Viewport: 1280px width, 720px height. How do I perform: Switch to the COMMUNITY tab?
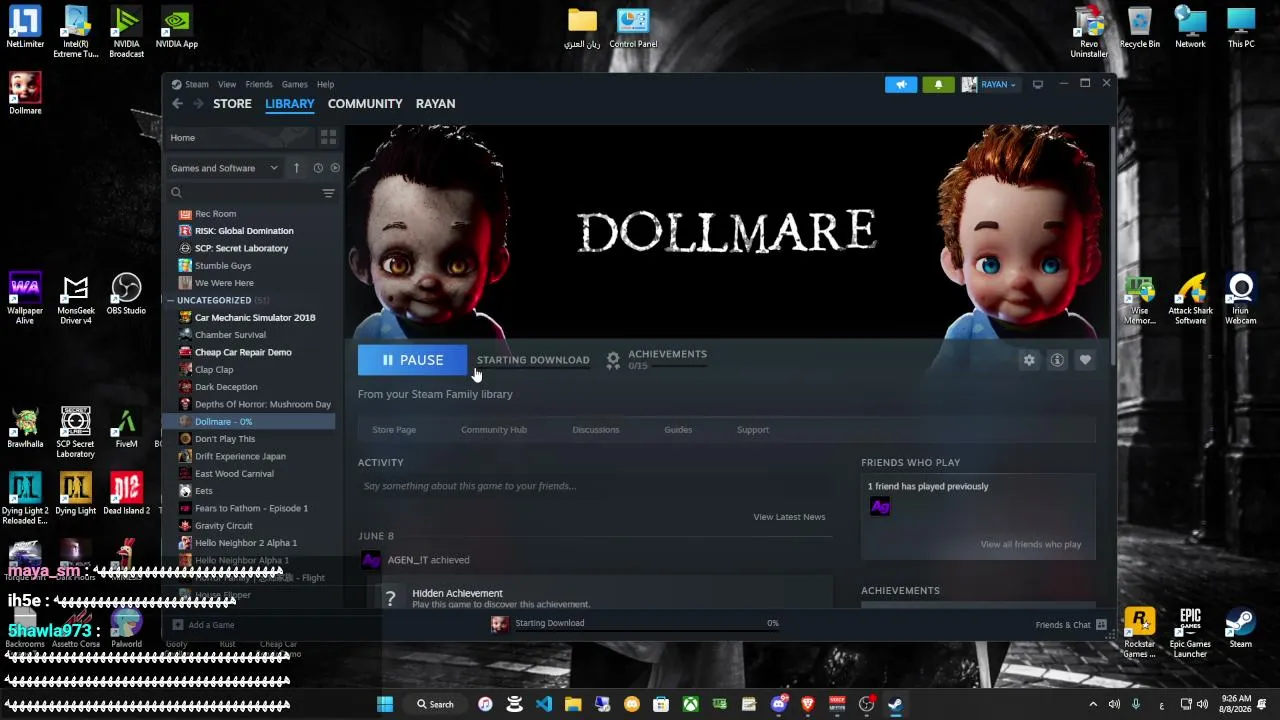coord(365,104)
